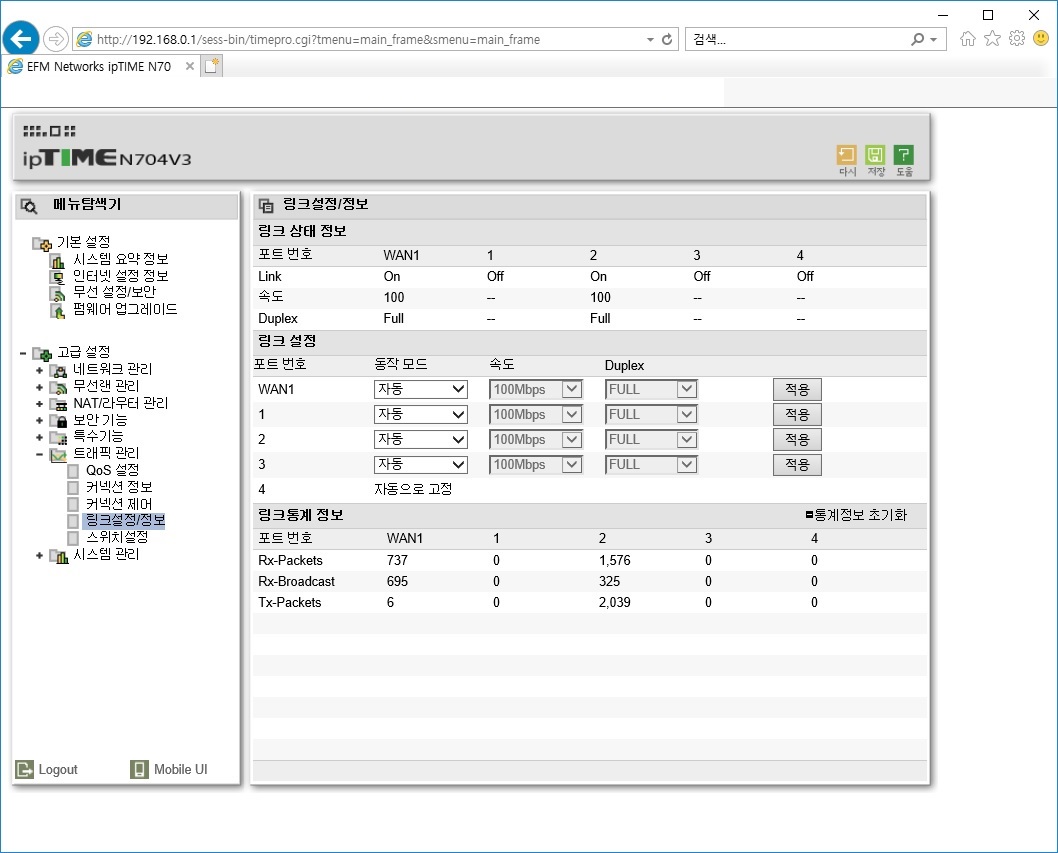The width and height of the screenshot is (1058, 853).
Task: Click the 다시 (reload) icon in header
Action: click(x=846, y=155)
